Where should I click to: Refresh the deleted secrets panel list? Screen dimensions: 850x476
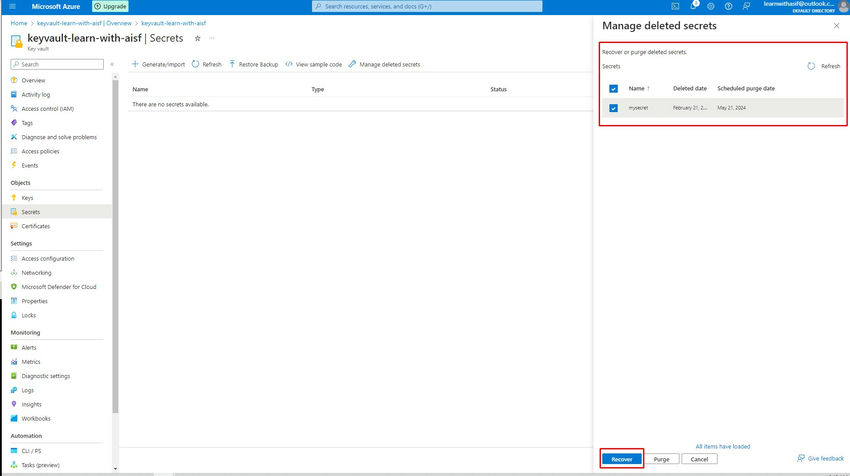(x=823, y=66)
